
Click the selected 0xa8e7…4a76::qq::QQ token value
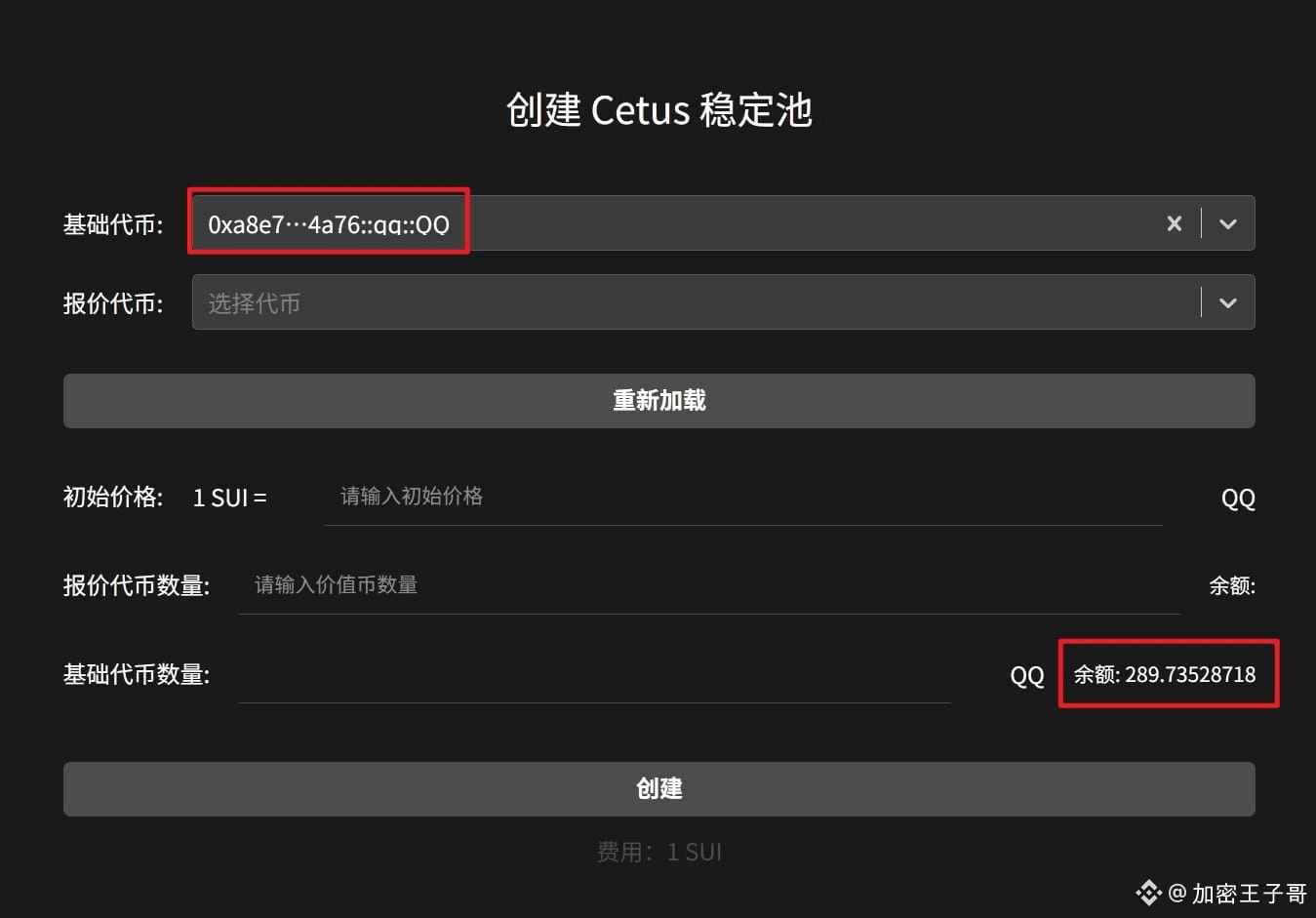coord(329,224)
